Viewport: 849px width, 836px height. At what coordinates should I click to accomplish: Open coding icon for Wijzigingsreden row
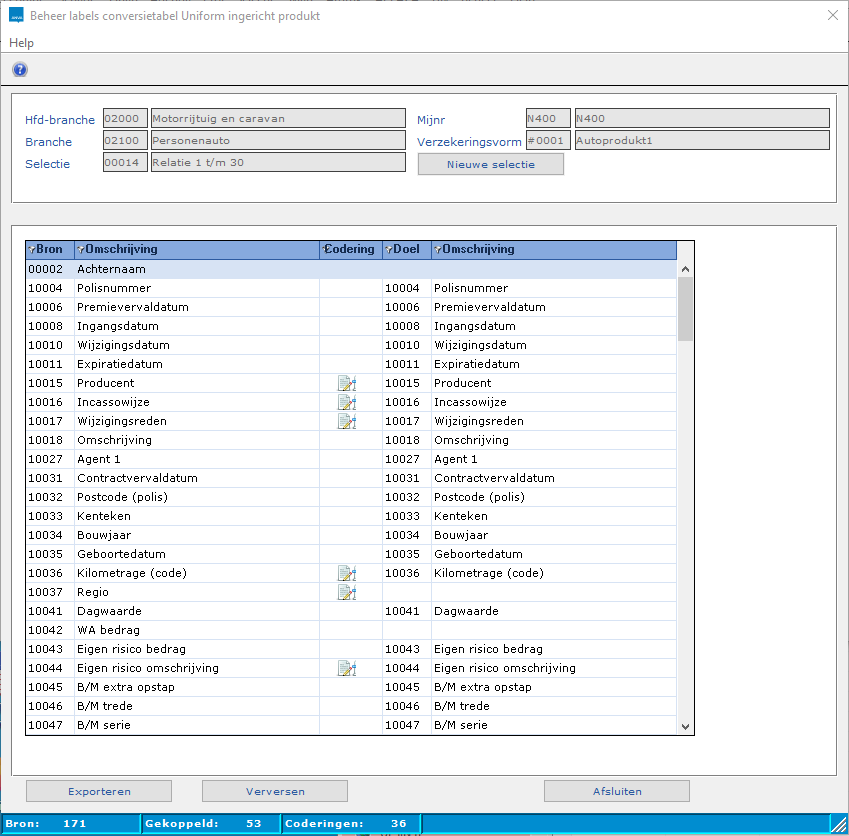[346, 422]
